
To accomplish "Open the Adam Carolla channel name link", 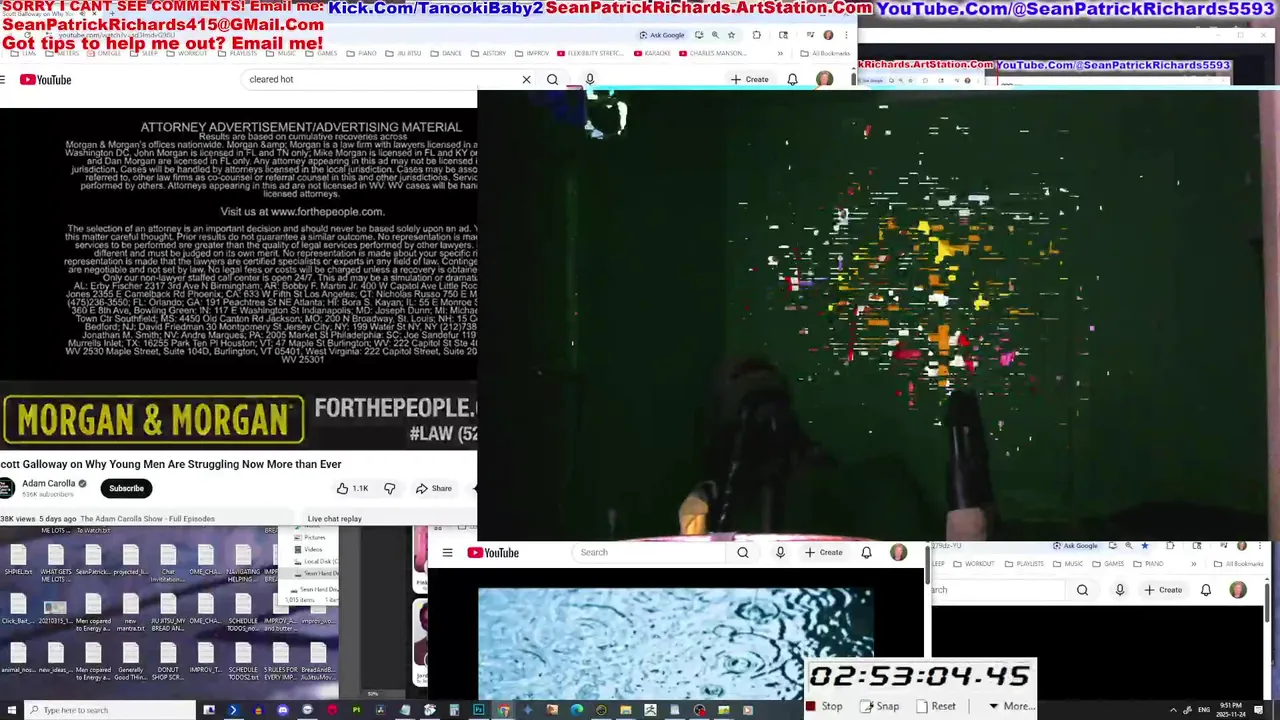I will click(49, 483).
